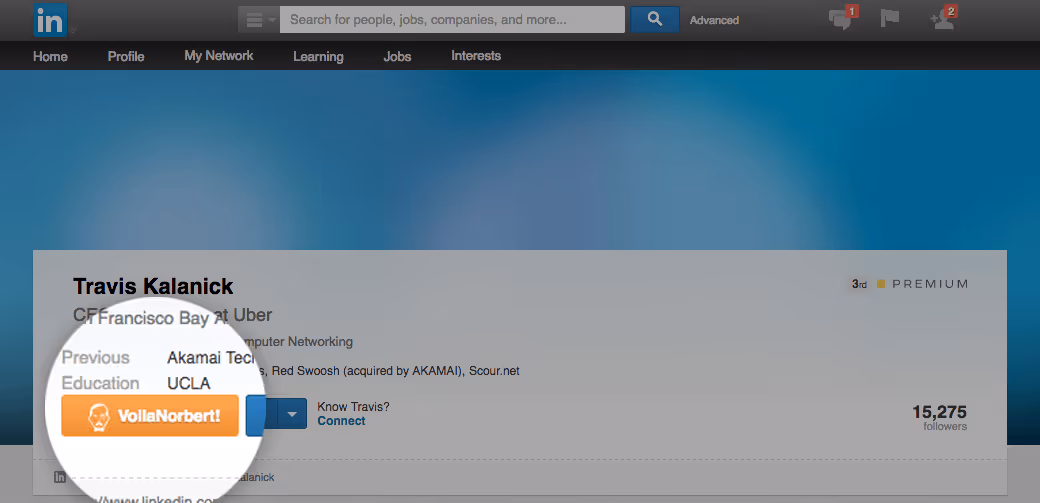Click the 3rd degree connection badge

(x=860, y=284)
